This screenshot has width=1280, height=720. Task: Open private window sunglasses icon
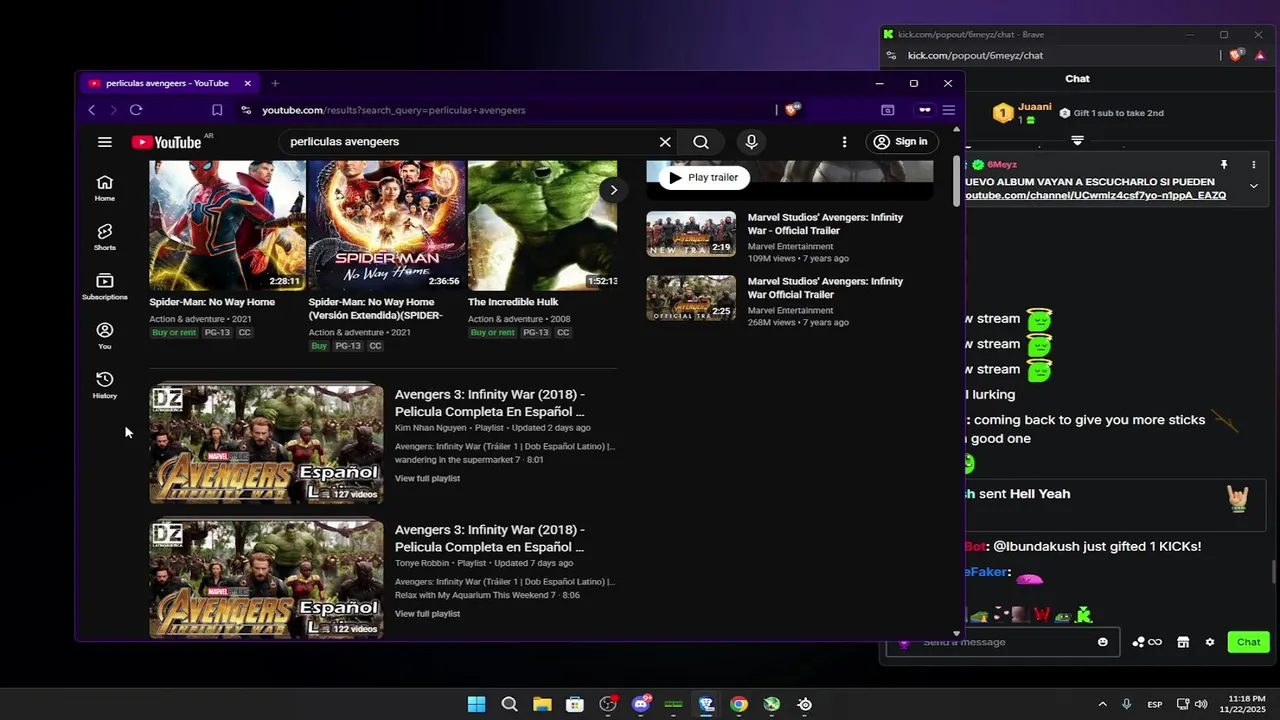925,110
